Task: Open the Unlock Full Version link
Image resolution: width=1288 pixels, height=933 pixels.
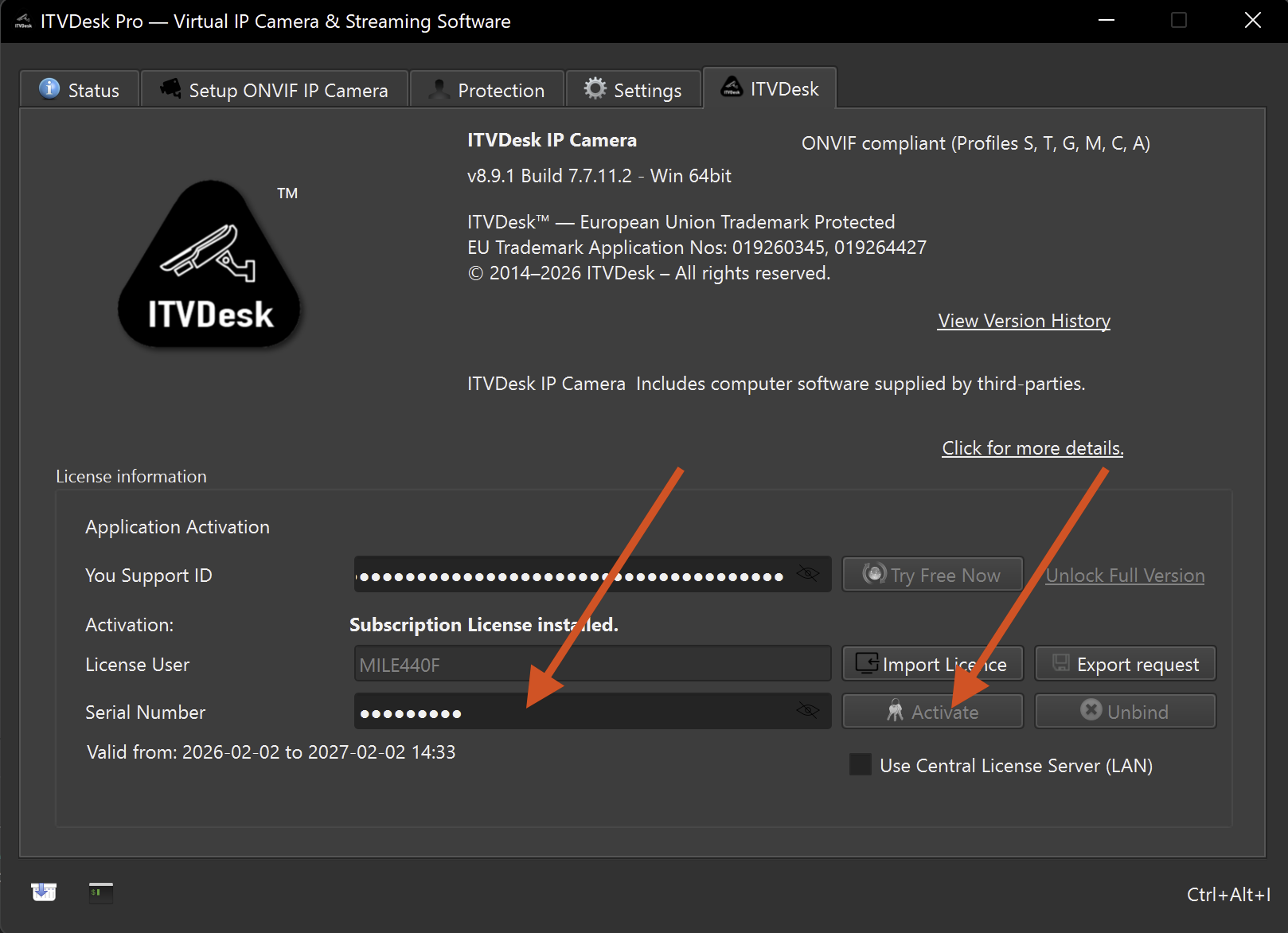Action: pos(1124,576)
